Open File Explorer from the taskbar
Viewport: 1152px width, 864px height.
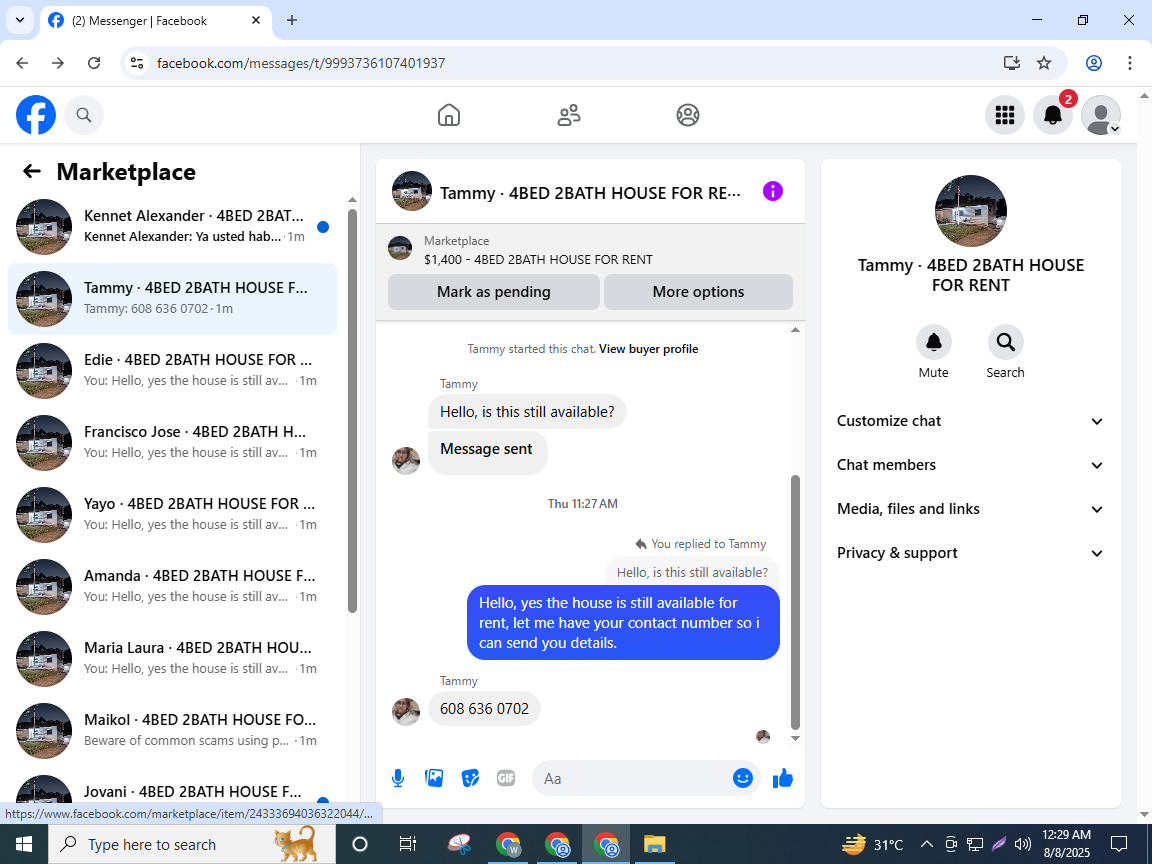click(x=654, y=844)
